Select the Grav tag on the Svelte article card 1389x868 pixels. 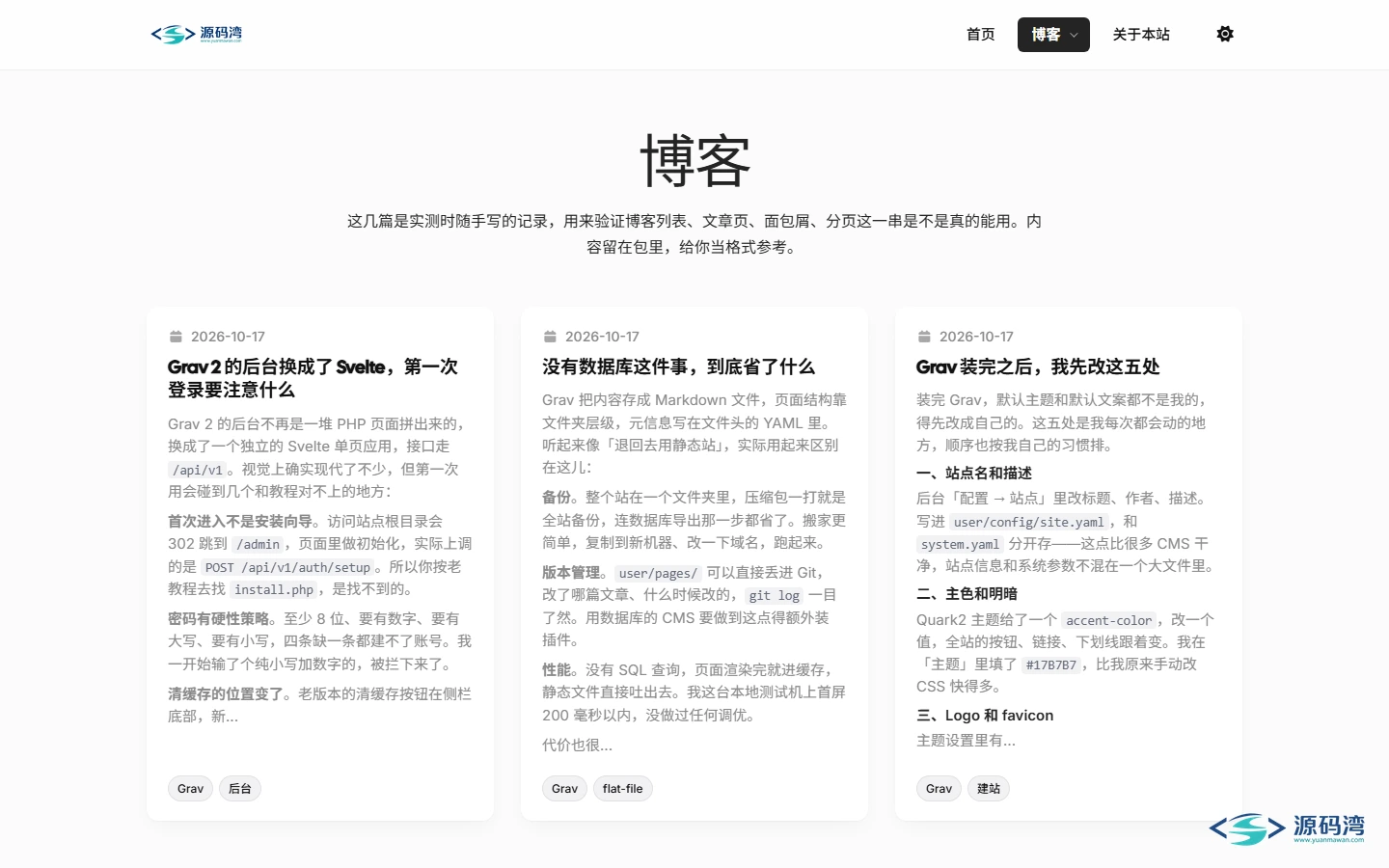tap(190, 789)
